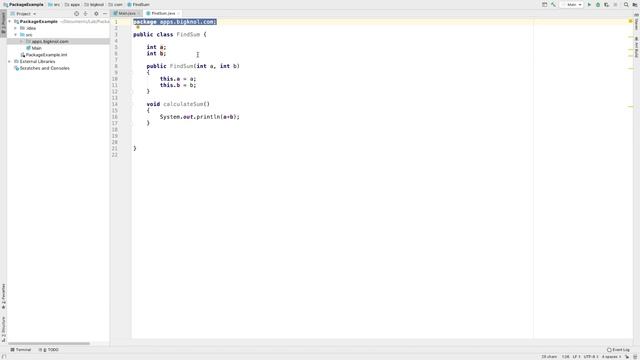The image size is (640, 360).
Task: Run with coverage icon in toolbar
Action: (x=607, y=4)
